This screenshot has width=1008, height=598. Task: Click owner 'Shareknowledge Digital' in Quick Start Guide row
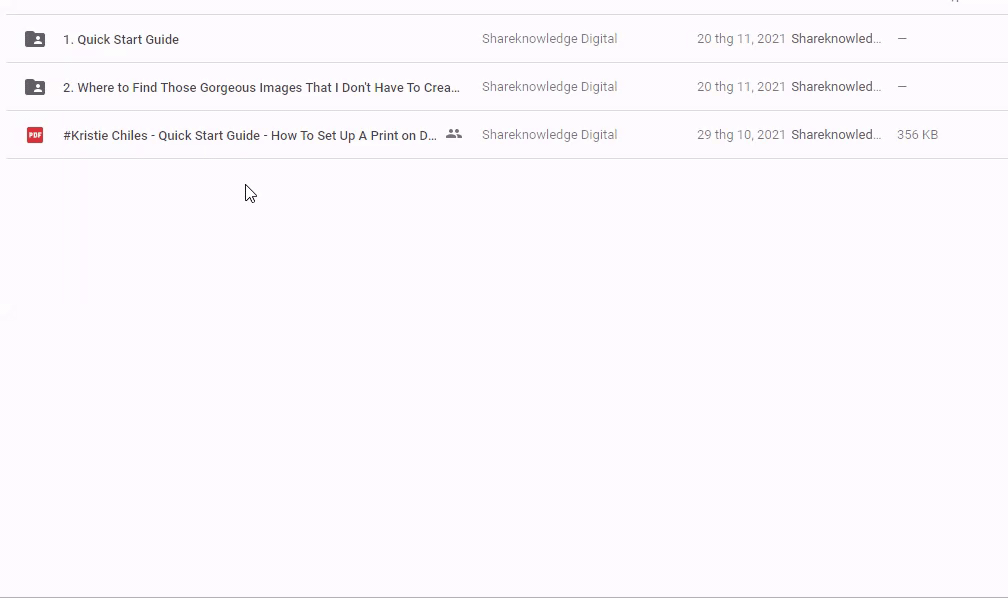click(549, 39)
